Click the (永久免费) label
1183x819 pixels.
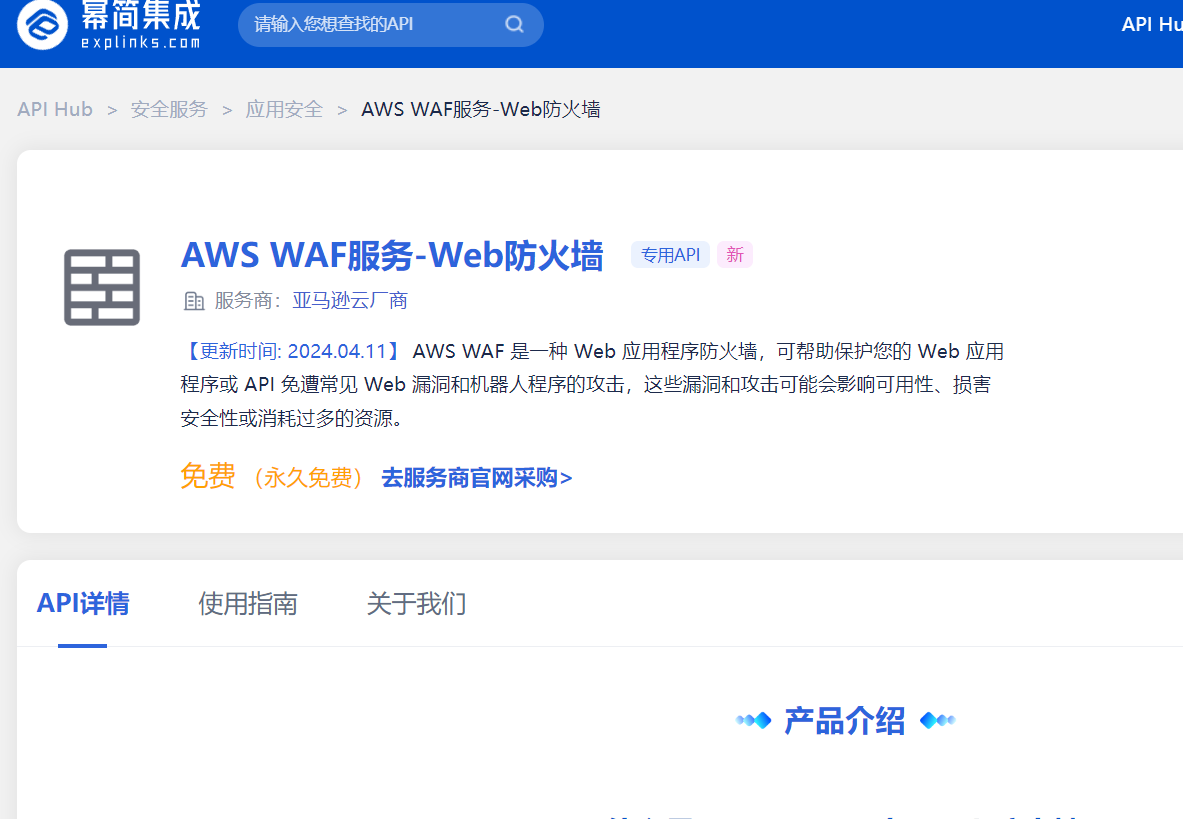pos(308,477)
